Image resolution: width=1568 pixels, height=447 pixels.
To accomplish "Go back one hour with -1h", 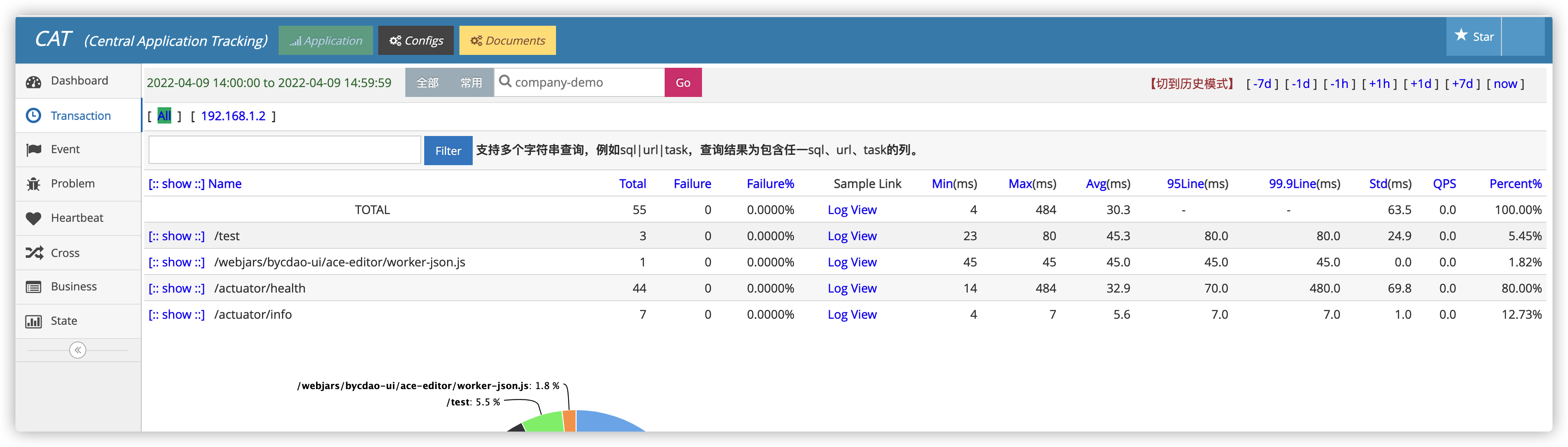I will (1339, 84).
